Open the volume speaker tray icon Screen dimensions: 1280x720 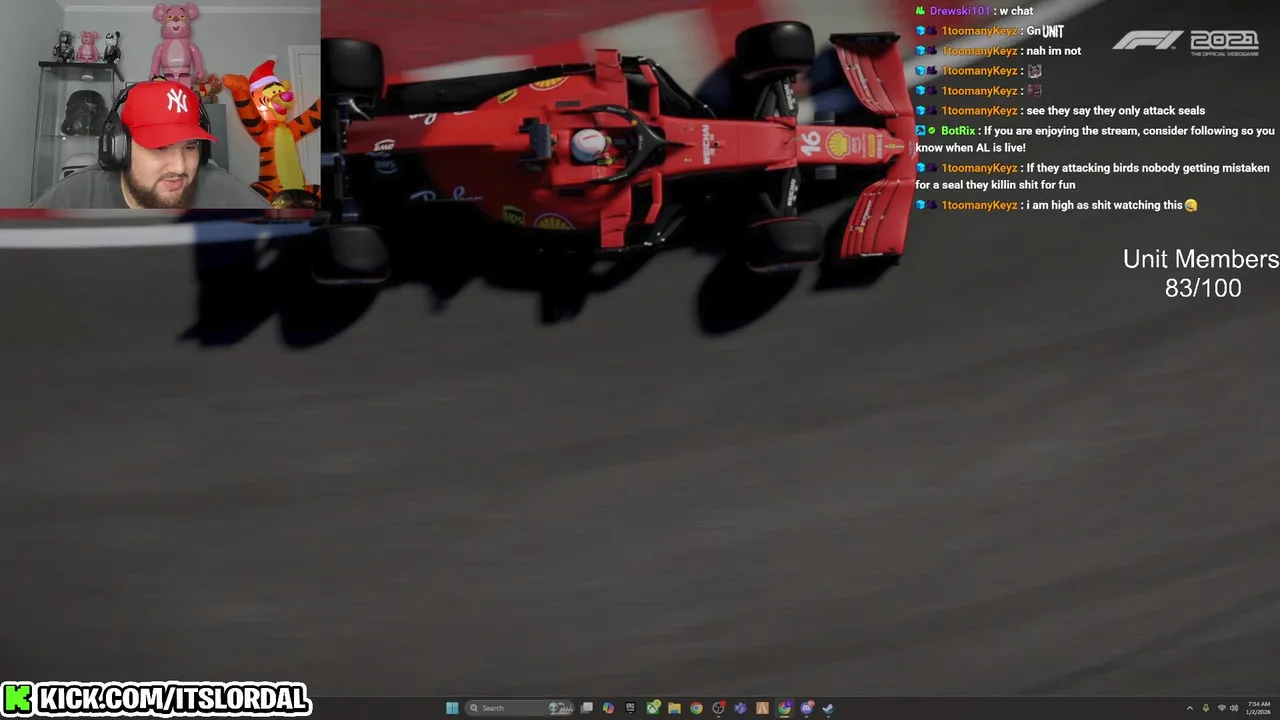(x=1234, y=708)
